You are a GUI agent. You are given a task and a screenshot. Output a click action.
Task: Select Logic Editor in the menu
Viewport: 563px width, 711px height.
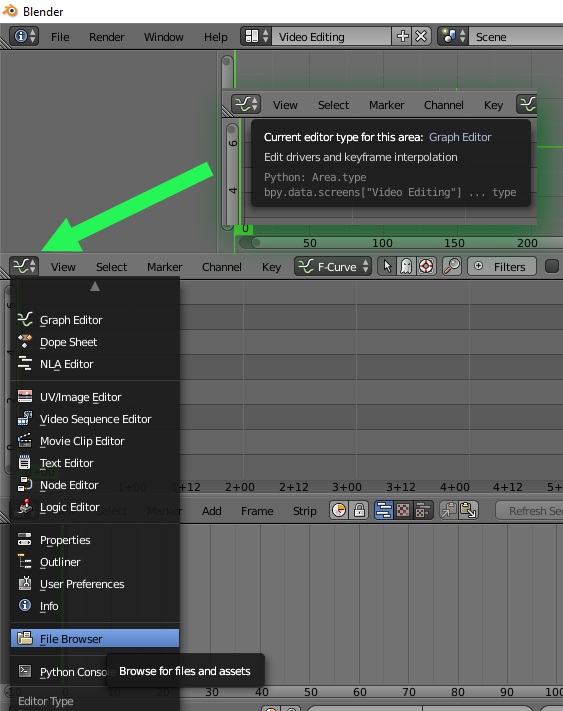[95, 507]
